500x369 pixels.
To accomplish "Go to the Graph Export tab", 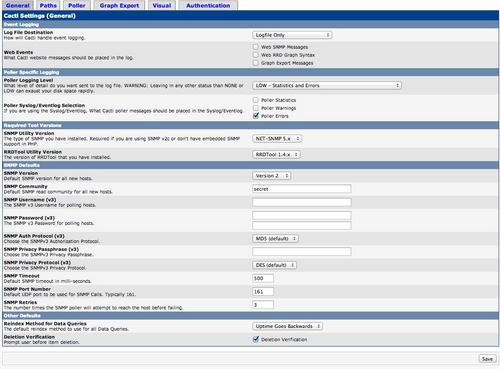I will click(119, 5).
